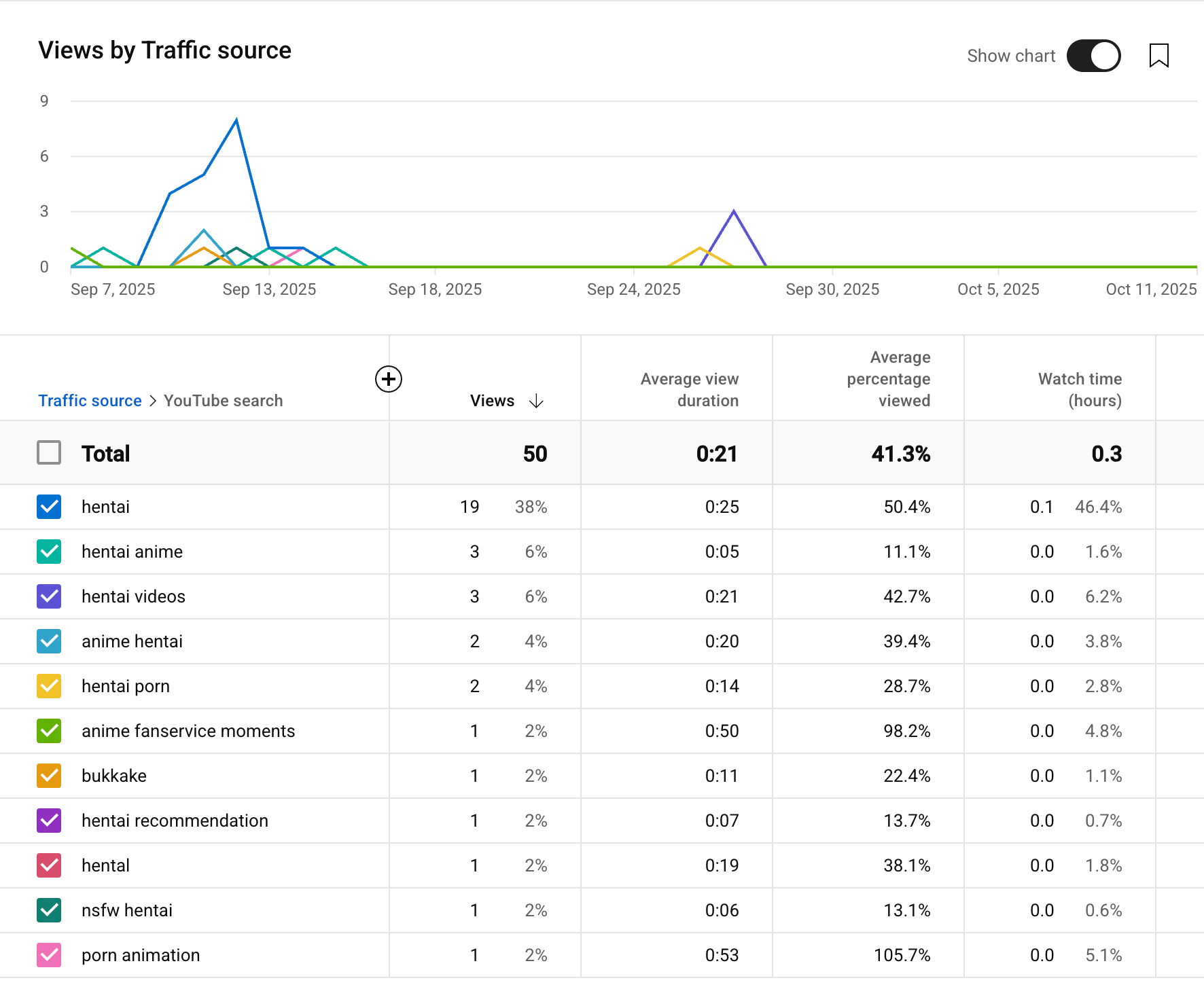This screenshot has height=989, width=1204.
Task: Uncheck the 'anime hentai' row checkbox
Action: point(49,641)
